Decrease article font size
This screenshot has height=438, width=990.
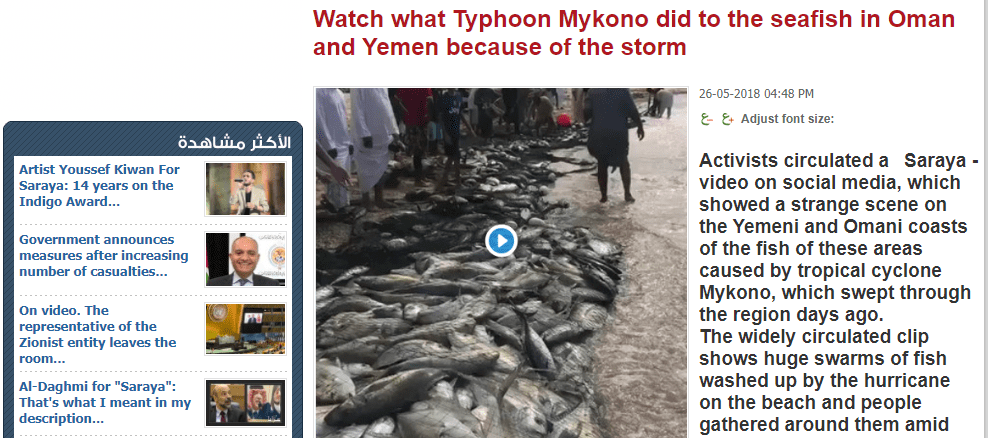coord(707,119)
